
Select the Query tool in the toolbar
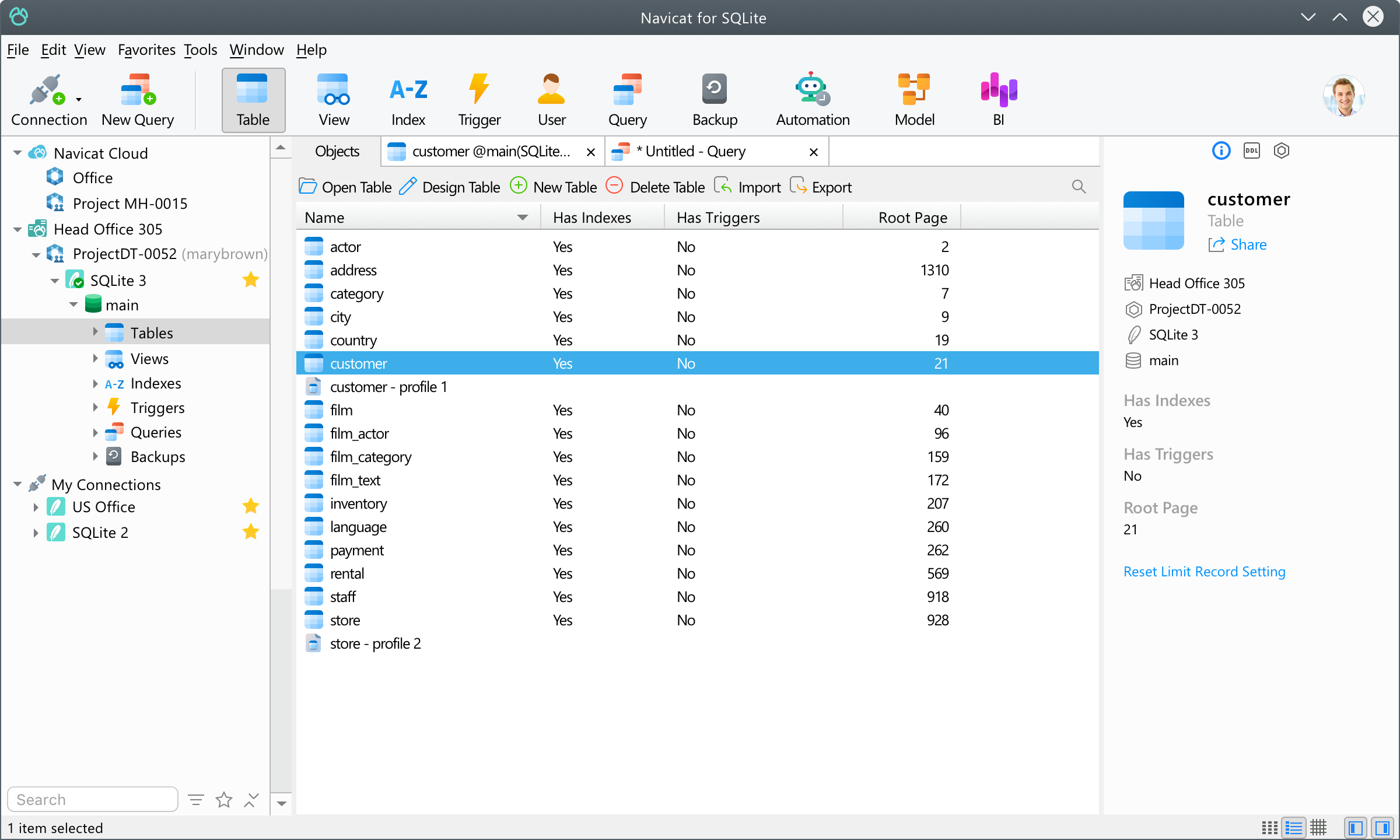point(626,99)
